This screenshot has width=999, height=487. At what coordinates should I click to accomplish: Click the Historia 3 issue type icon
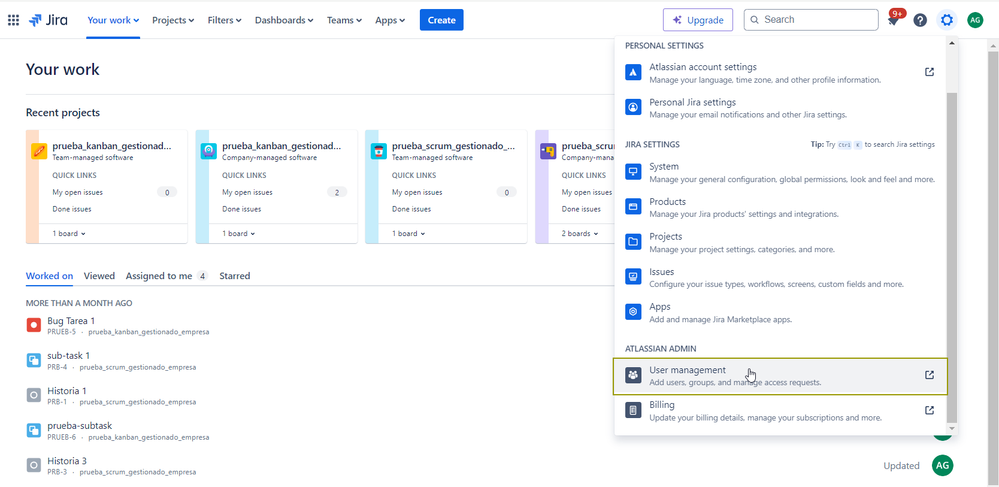(x=34, y=465)
